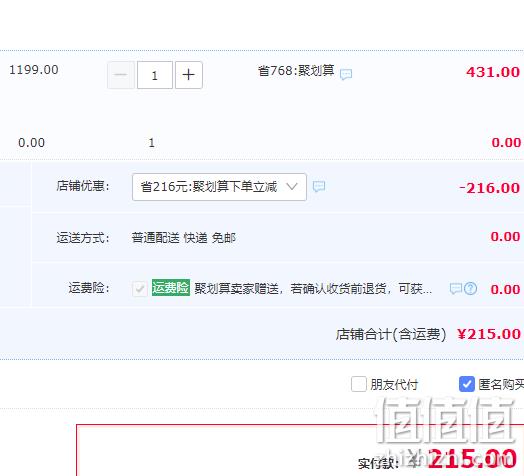Click the question mark help icon for 运费险
This screenshot has width=524, height=476.
[x=471, y=288]
